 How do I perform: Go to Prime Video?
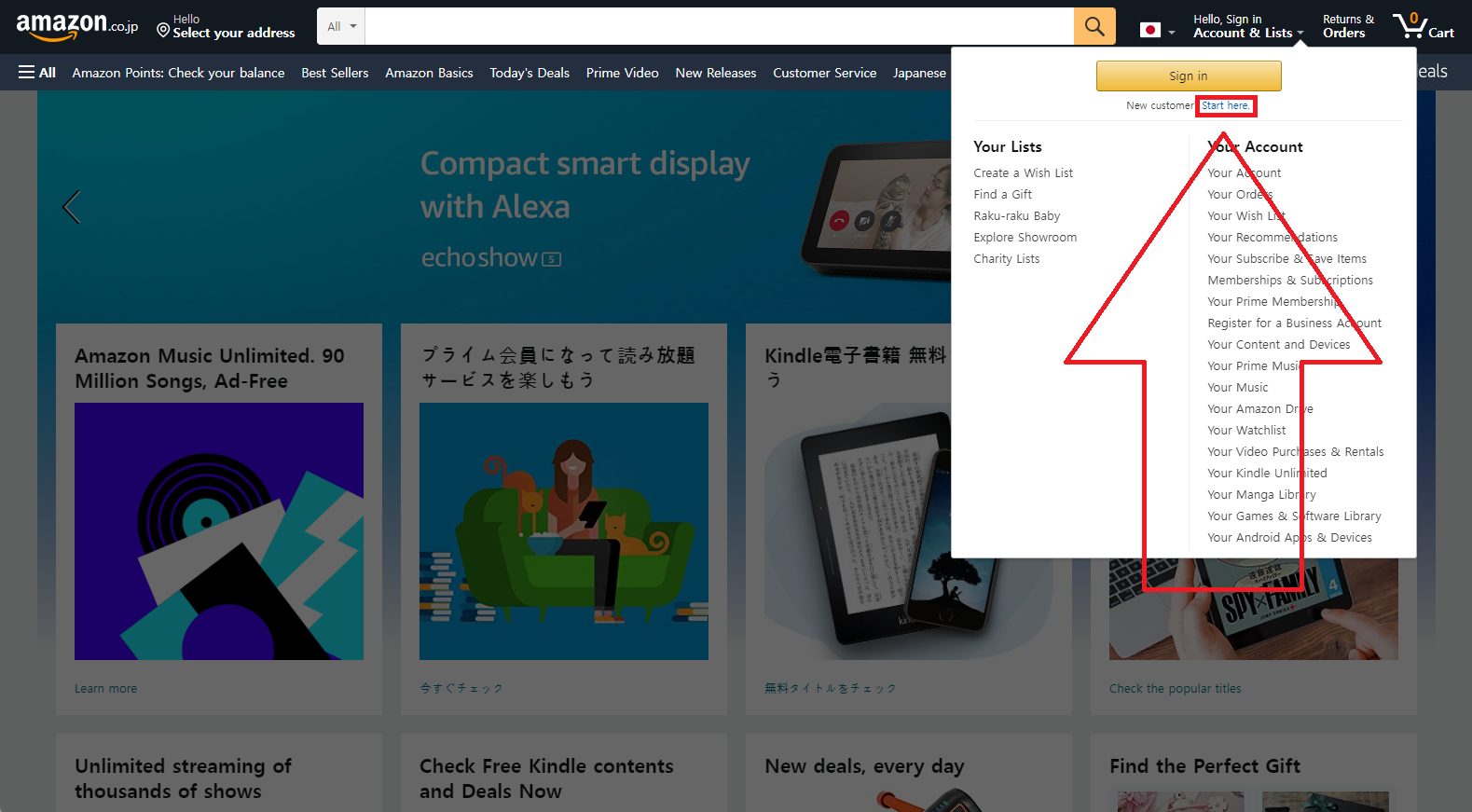coord(622,73)
